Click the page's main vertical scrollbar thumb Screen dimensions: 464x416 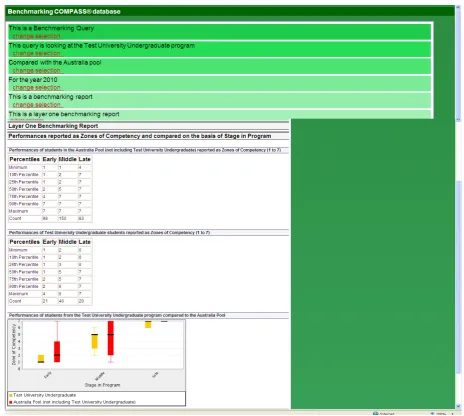459,277
